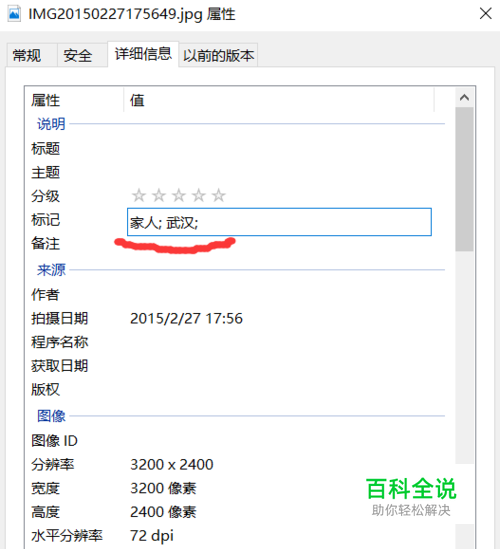Select the 分级 property label
500x549 pixels.
(x=46, y=196)
